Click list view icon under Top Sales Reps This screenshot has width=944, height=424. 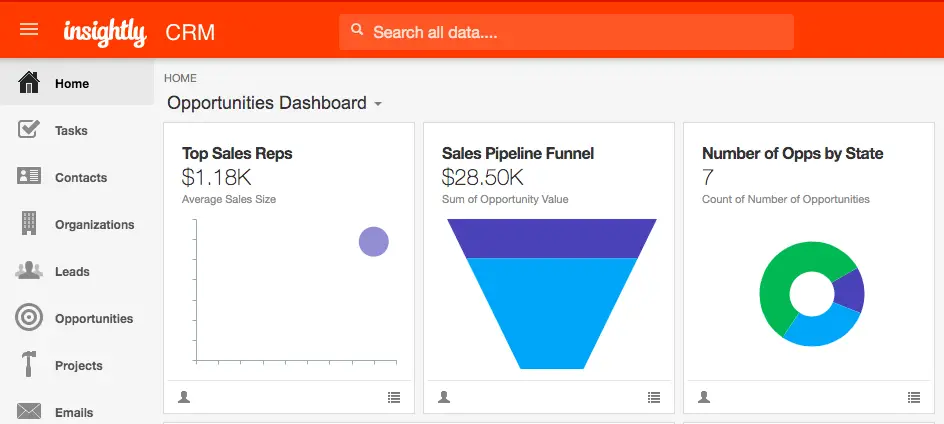point(394,398)
